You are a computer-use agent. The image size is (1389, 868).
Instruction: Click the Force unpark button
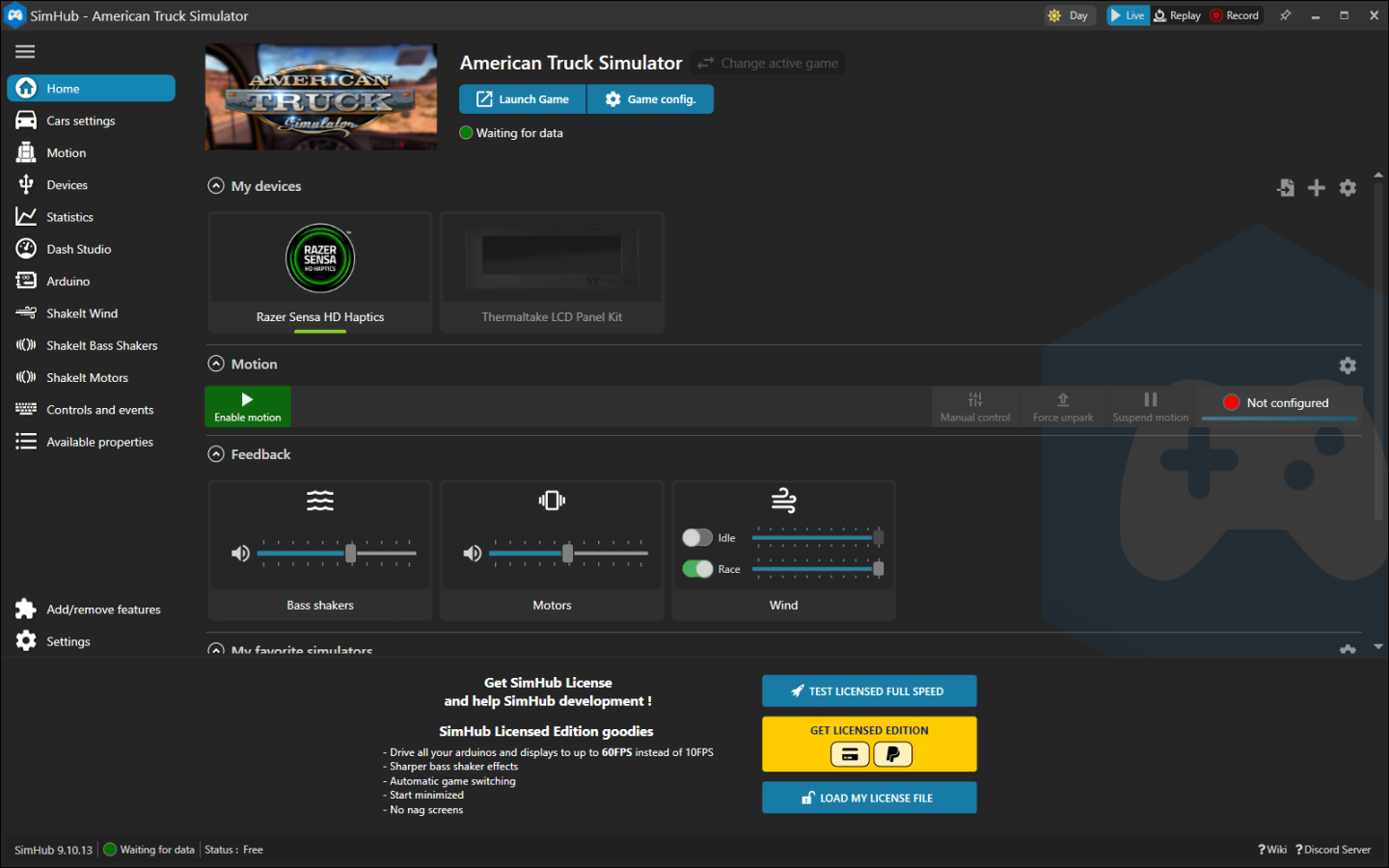[1063, 407]
